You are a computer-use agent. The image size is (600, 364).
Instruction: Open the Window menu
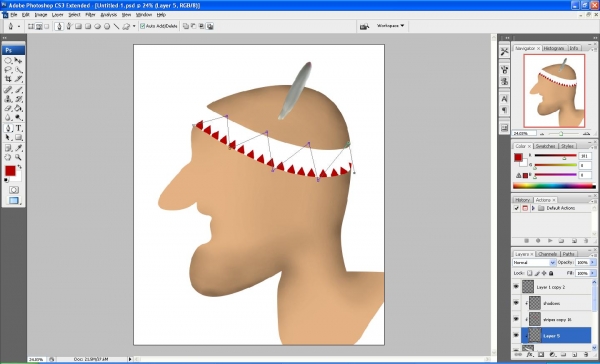pyautogui.click(x=144, y=15)
